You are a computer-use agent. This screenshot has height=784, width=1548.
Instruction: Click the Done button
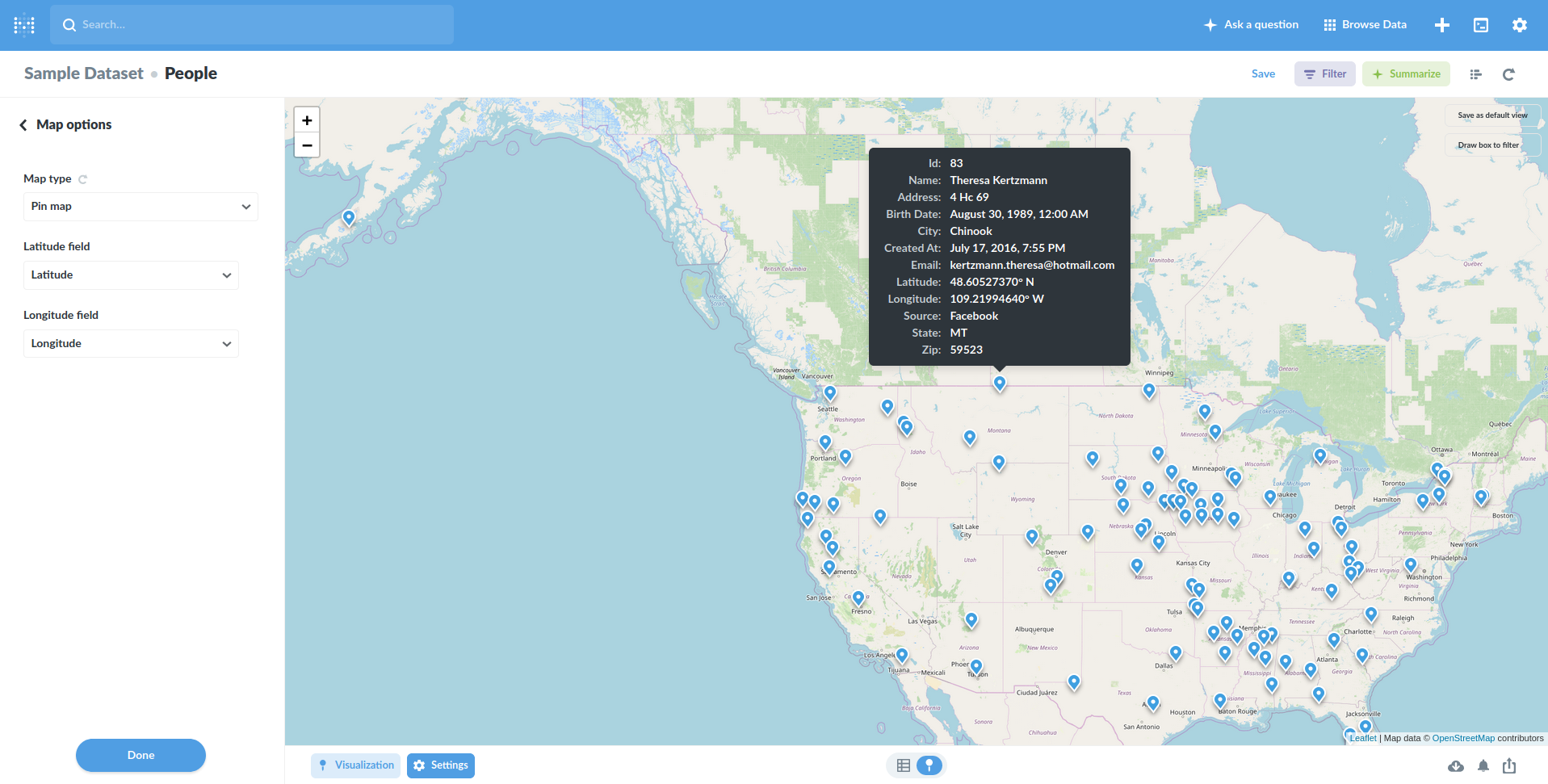(140, 755)
